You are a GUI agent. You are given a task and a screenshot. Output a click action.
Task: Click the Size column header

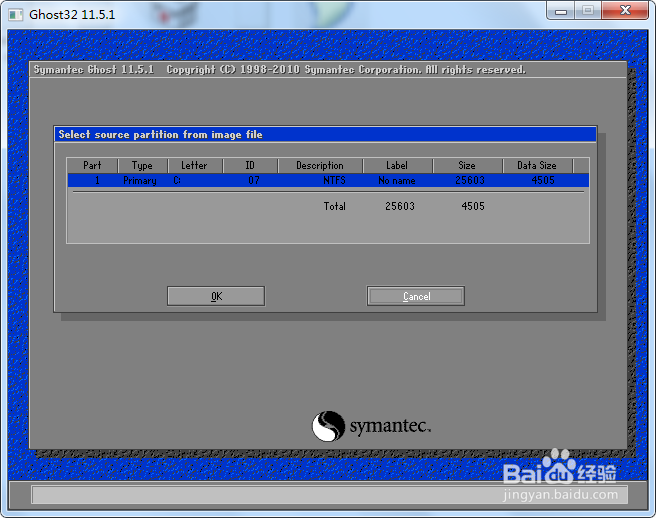tap(467, 165)
